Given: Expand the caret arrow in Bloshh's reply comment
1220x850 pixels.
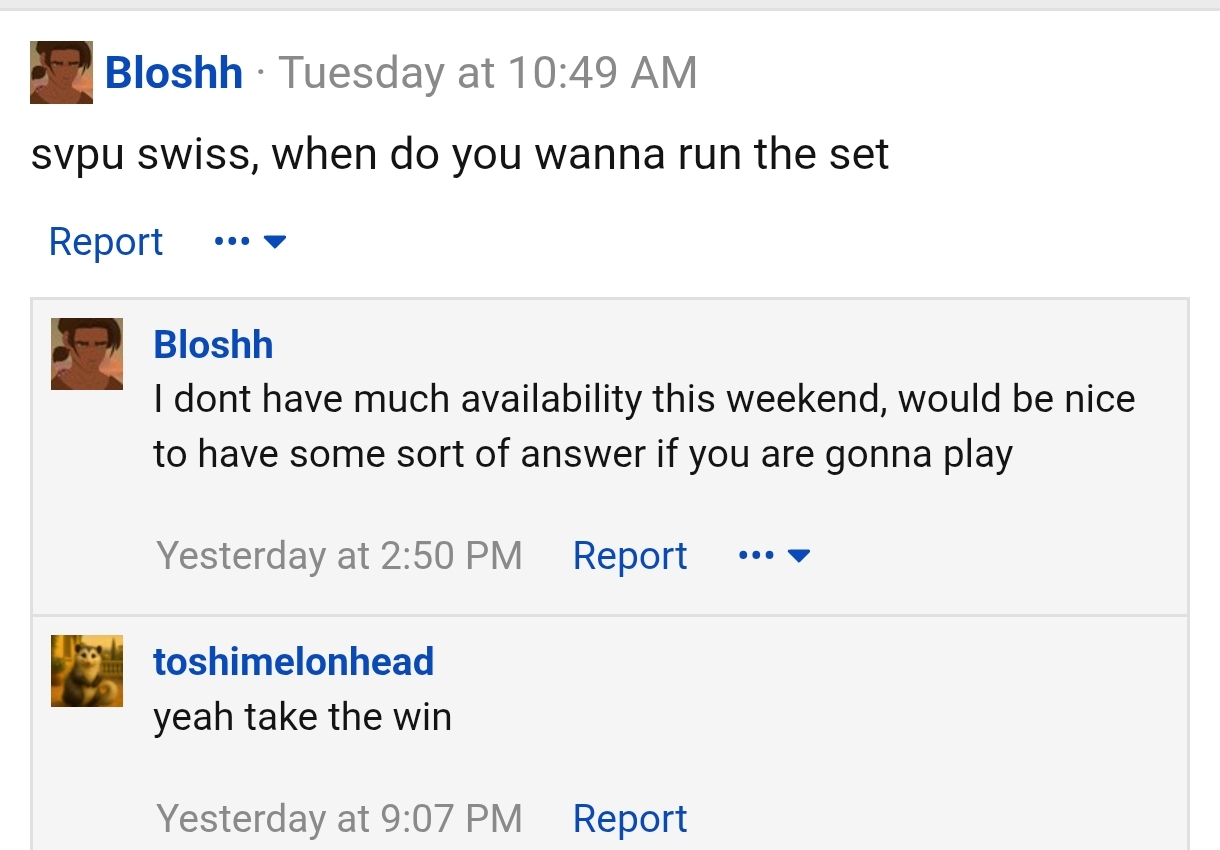Looking at the screenshot, I should 799,555.
